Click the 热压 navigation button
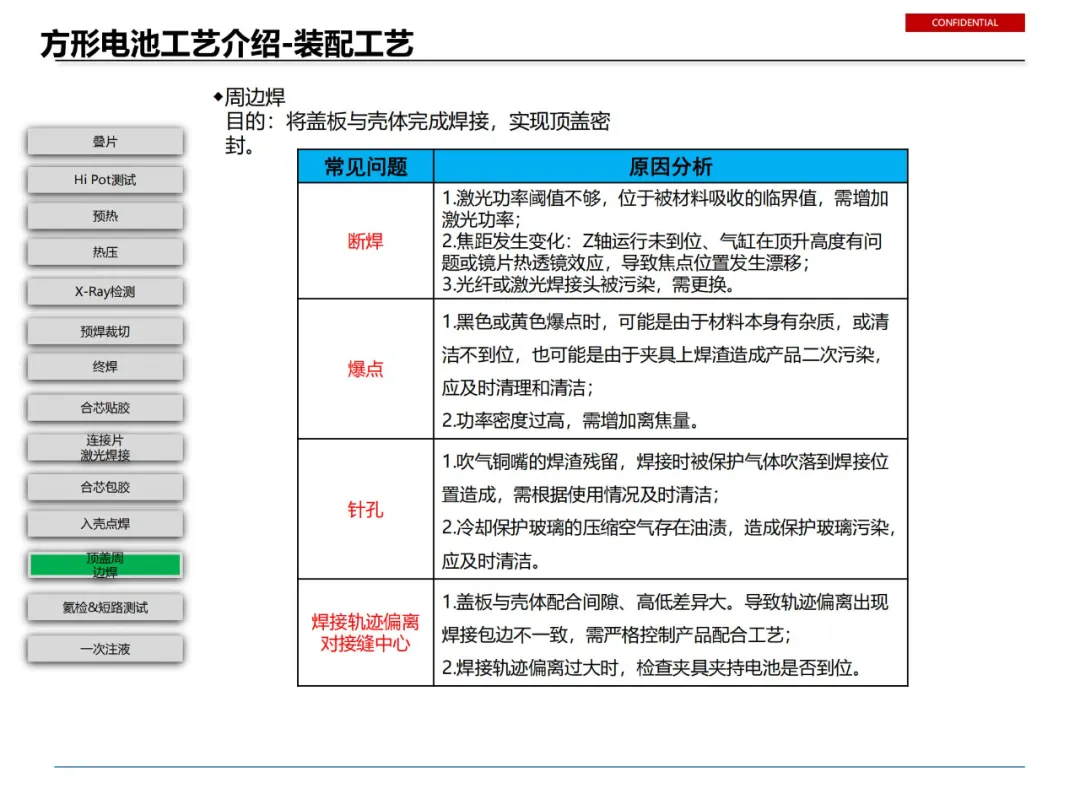Viewport: 1080px width, 810px height. 105,252
